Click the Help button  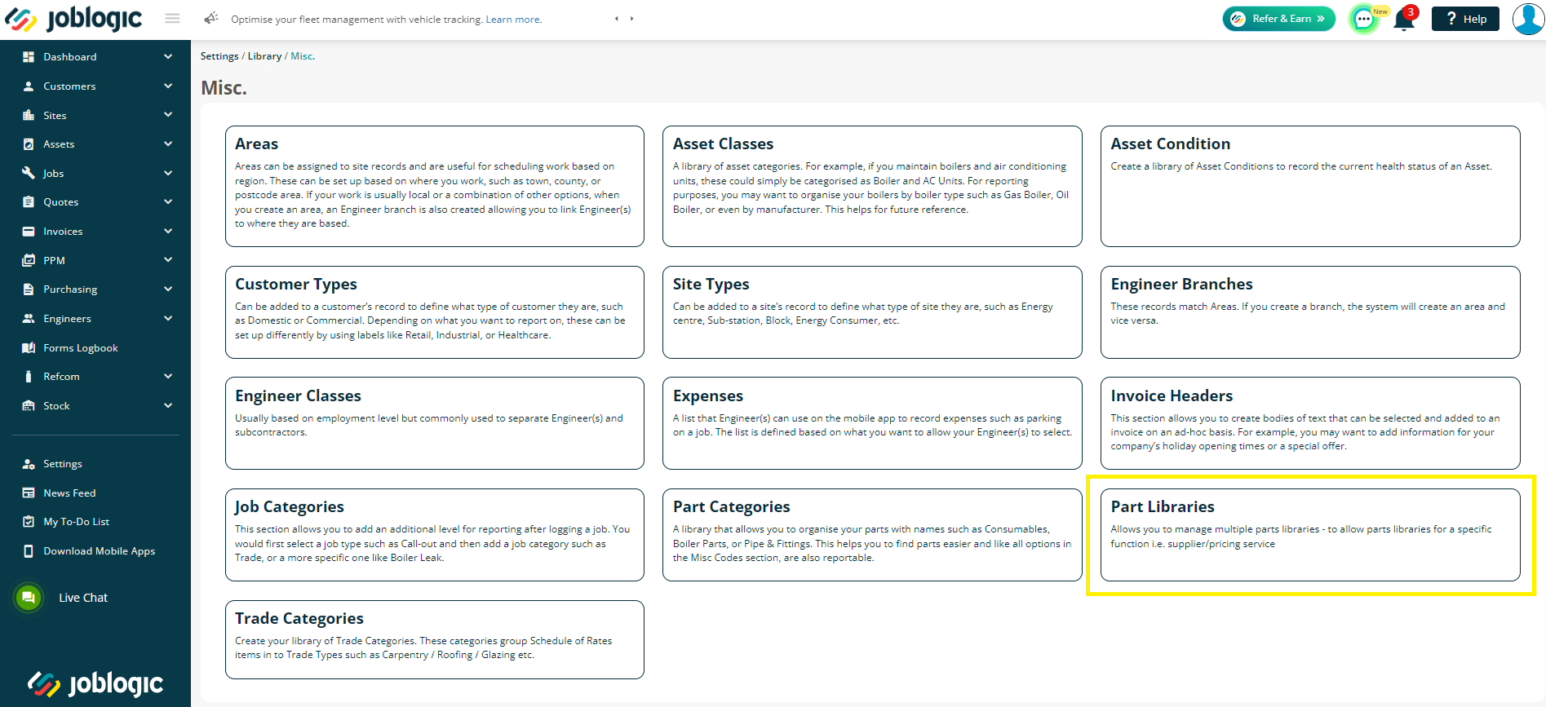(x=1465, y=19)
